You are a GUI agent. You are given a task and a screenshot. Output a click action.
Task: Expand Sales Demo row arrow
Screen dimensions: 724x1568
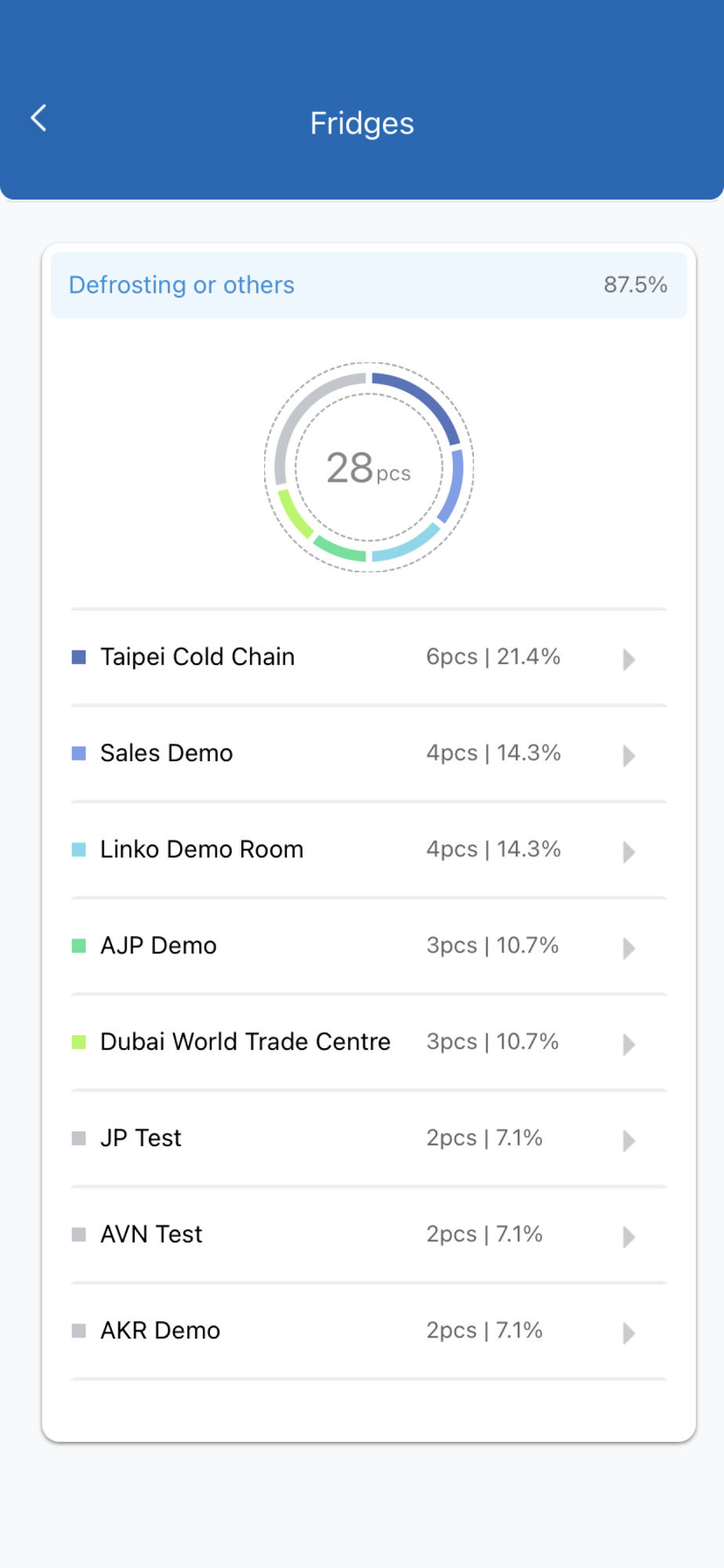(x=628, y=756)
